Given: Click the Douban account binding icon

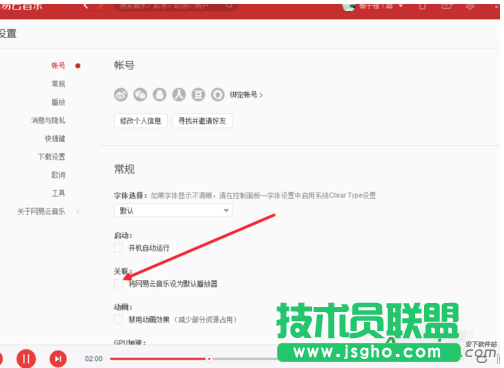Looking at the screenshot, I should [198, 95].
